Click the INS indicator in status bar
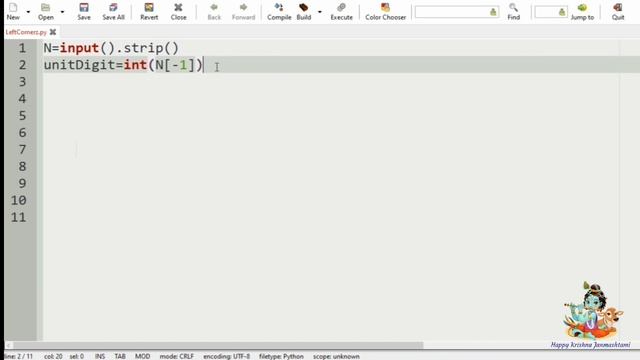This screenshot has height=360, width=640. click(100, 356)
